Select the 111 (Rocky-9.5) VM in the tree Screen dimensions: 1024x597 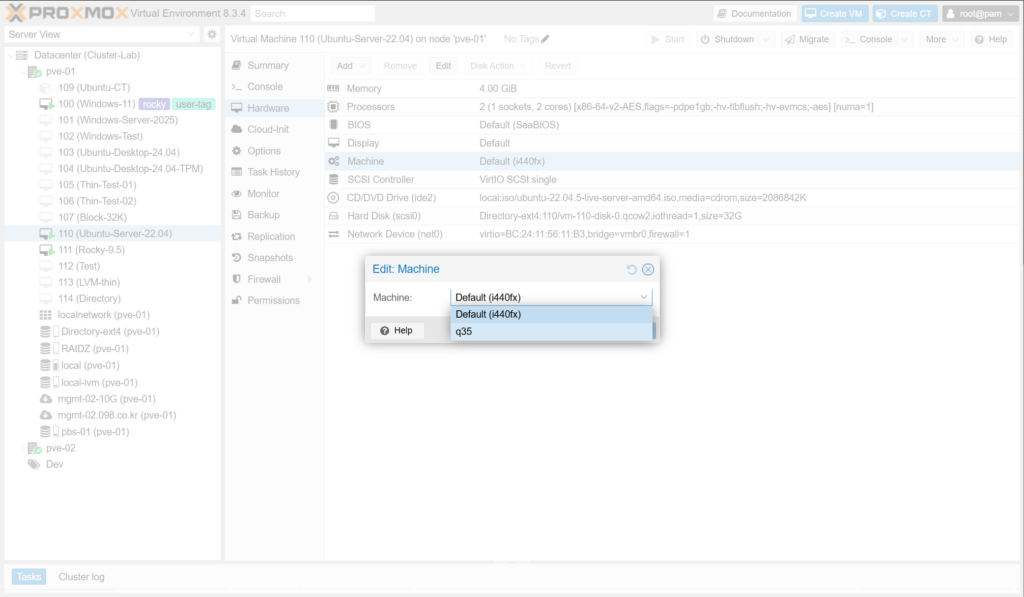coord(91,250)
